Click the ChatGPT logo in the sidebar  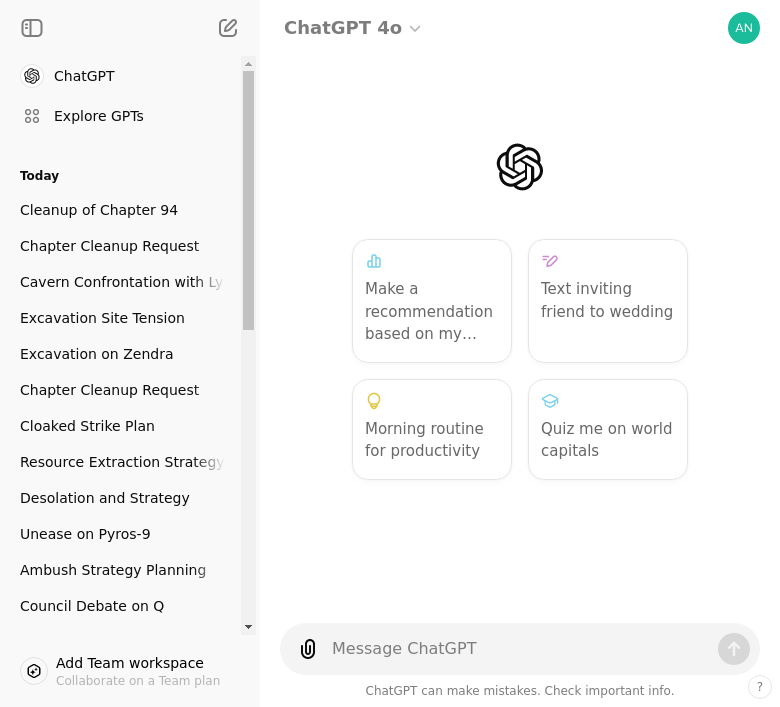pyautogui.click(x=32, y=76)
